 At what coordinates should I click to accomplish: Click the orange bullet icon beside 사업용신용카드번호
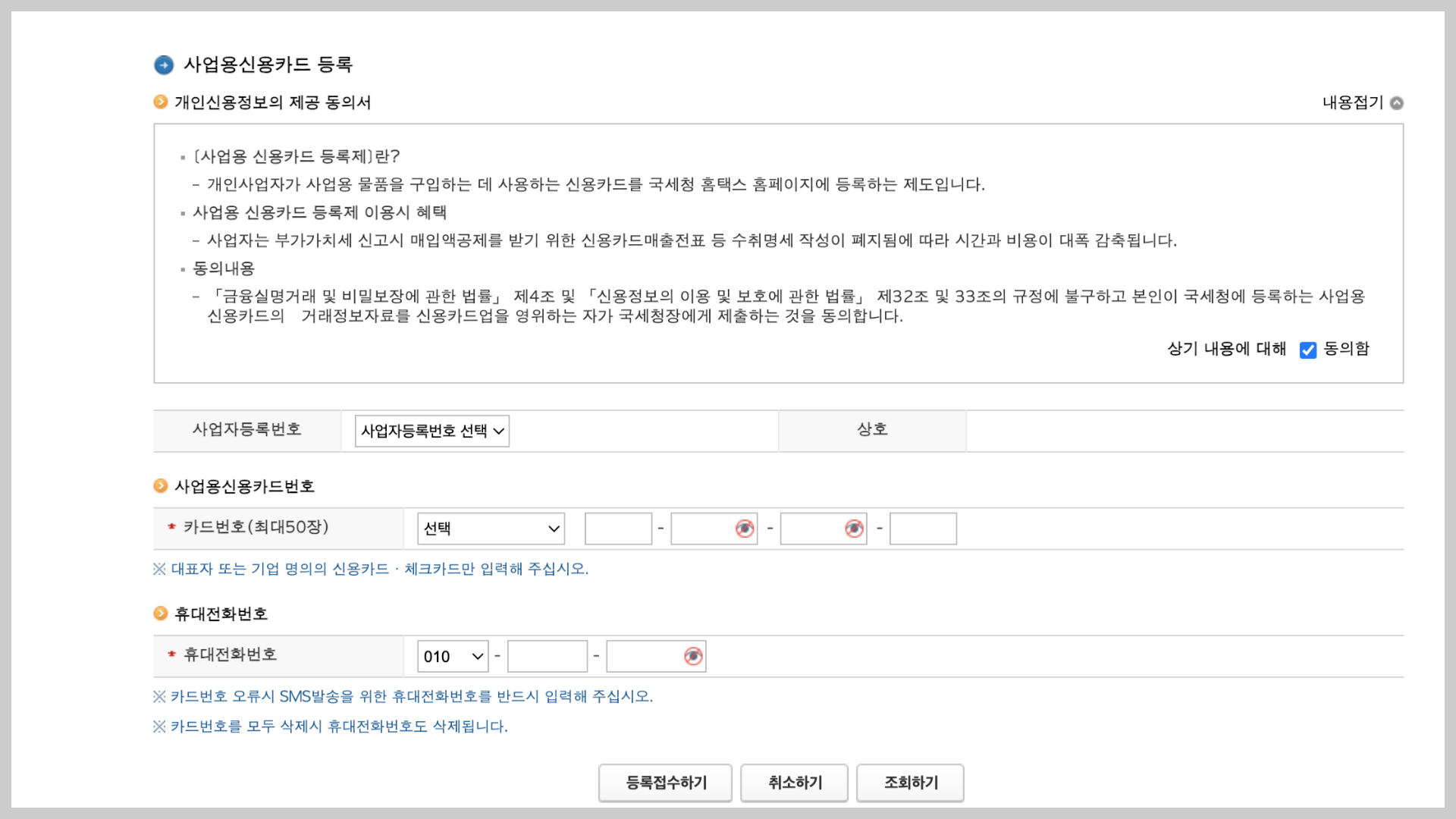pos(161,486)
